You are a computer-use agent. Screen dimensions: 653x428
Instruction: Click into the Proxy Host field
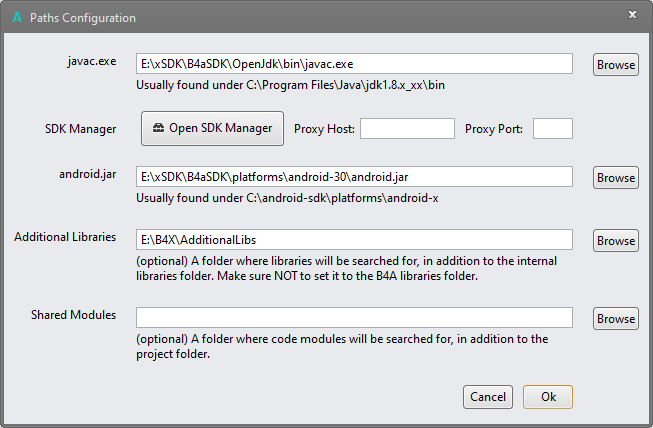point(407,129)
